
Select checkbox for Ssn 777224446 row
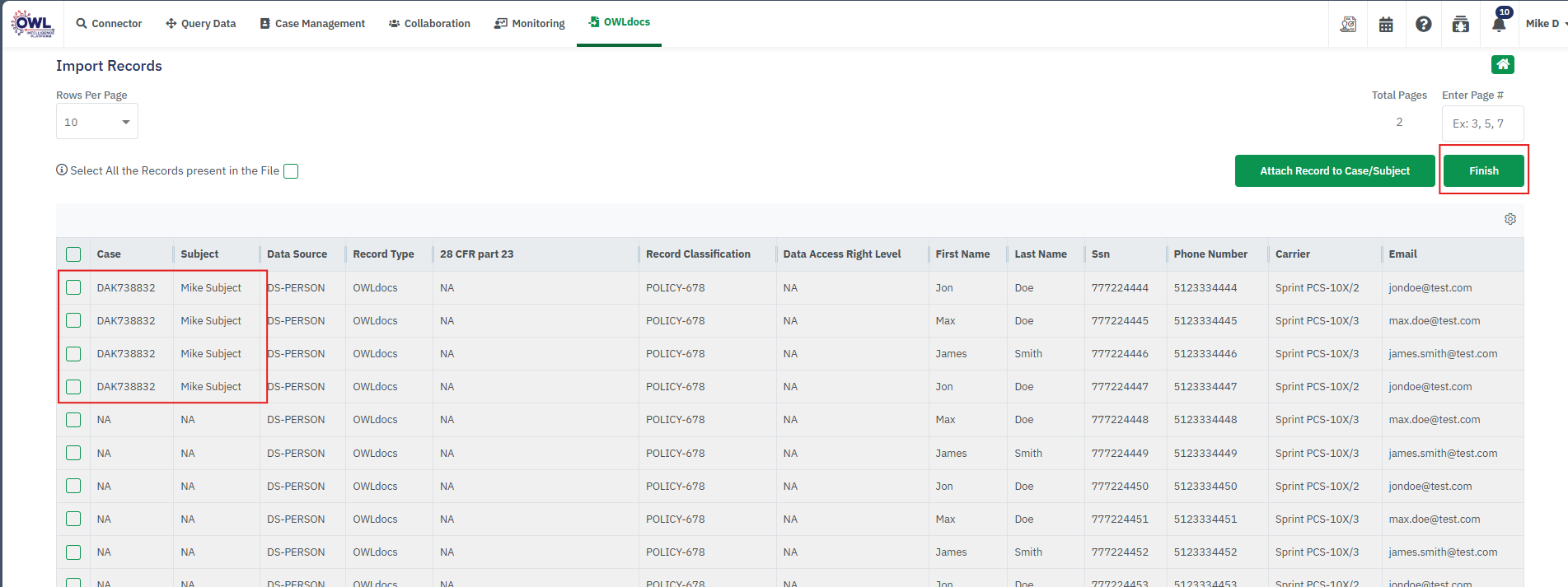[73, 354]
